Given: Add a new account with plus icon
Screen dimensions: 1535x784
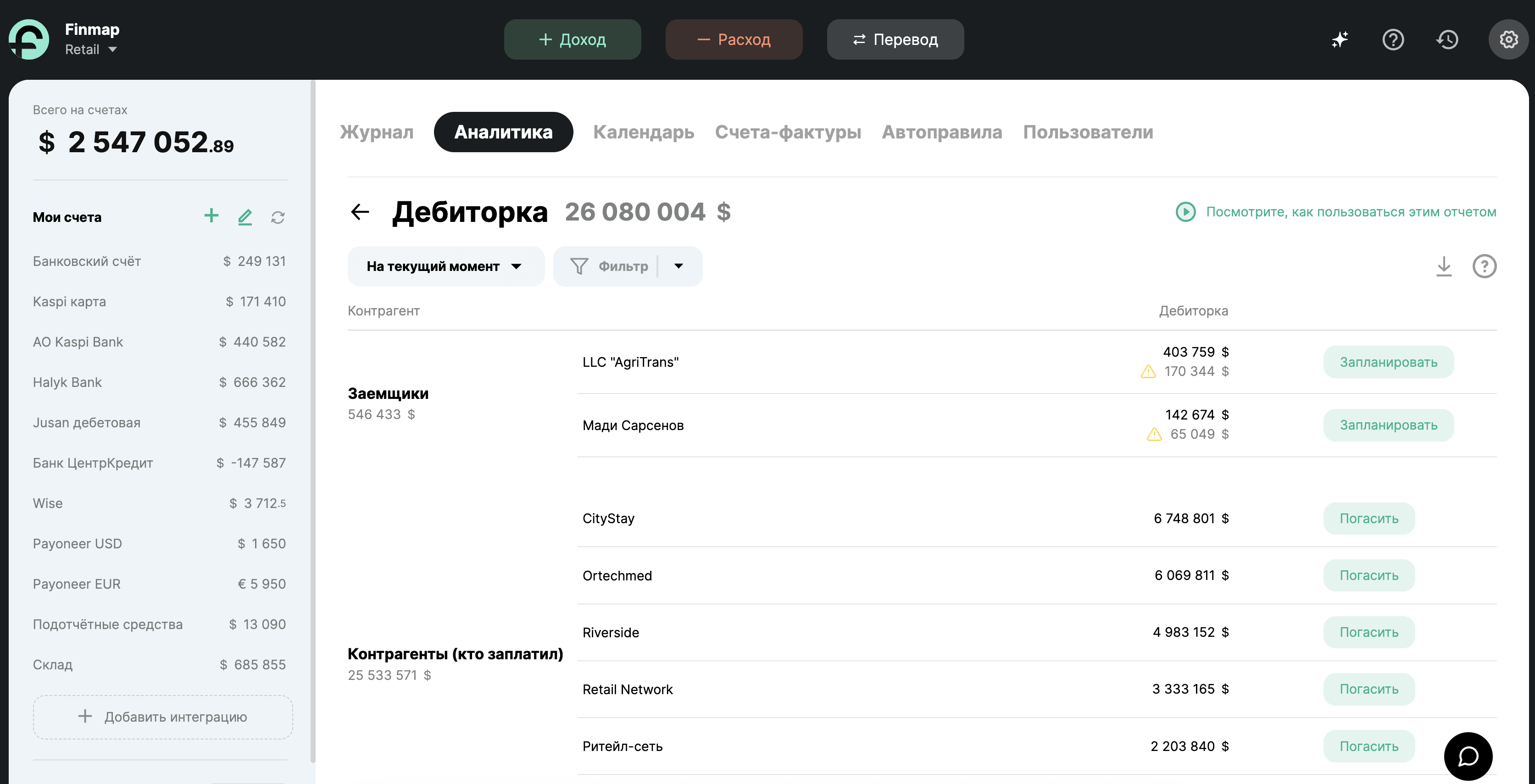Looking at the screenshot, I should 211,216.
